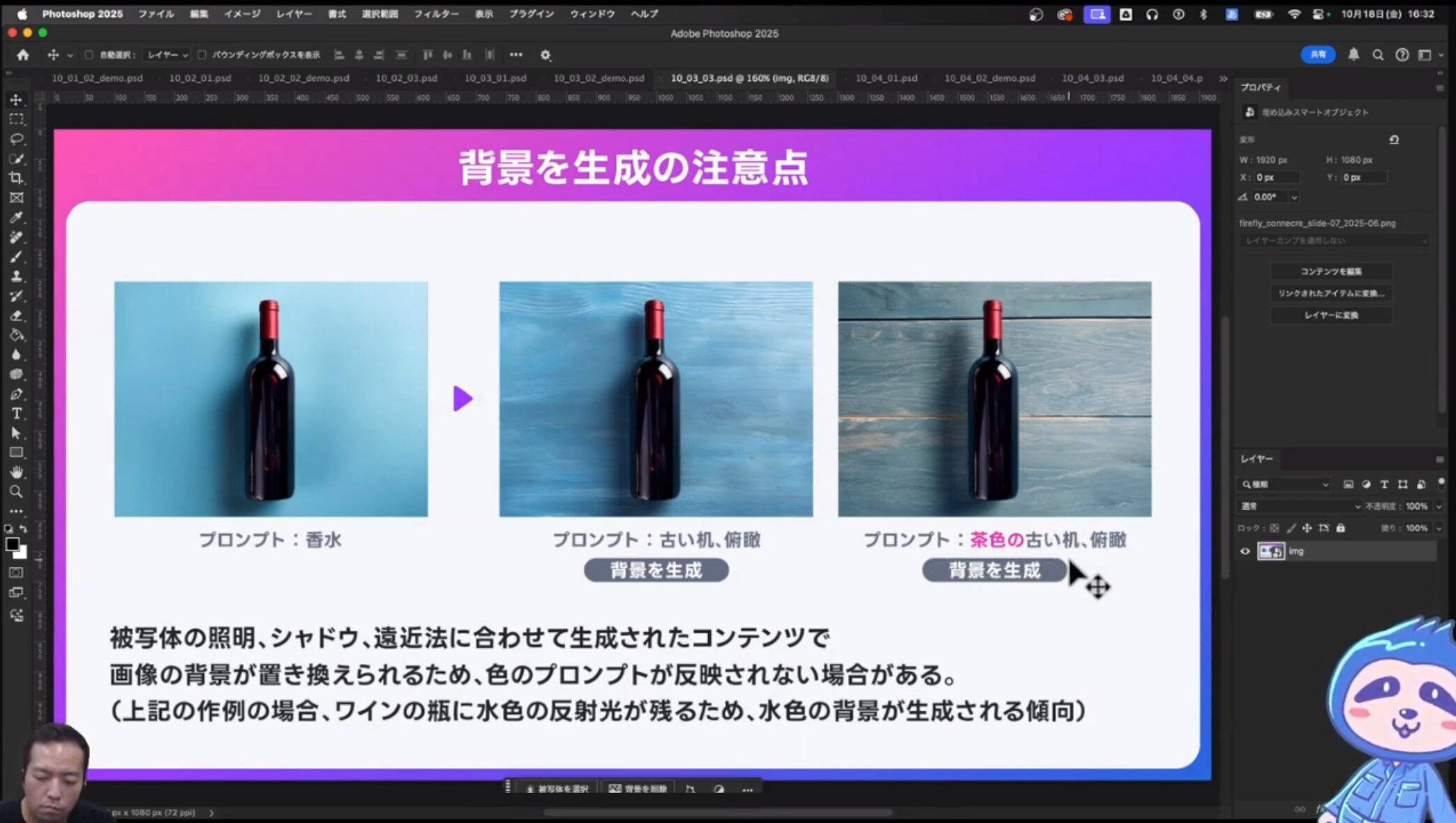This screenshot has height=823, width=1456.
Task: Click レイヤーに変換 button
Action: coord(1330,315)
